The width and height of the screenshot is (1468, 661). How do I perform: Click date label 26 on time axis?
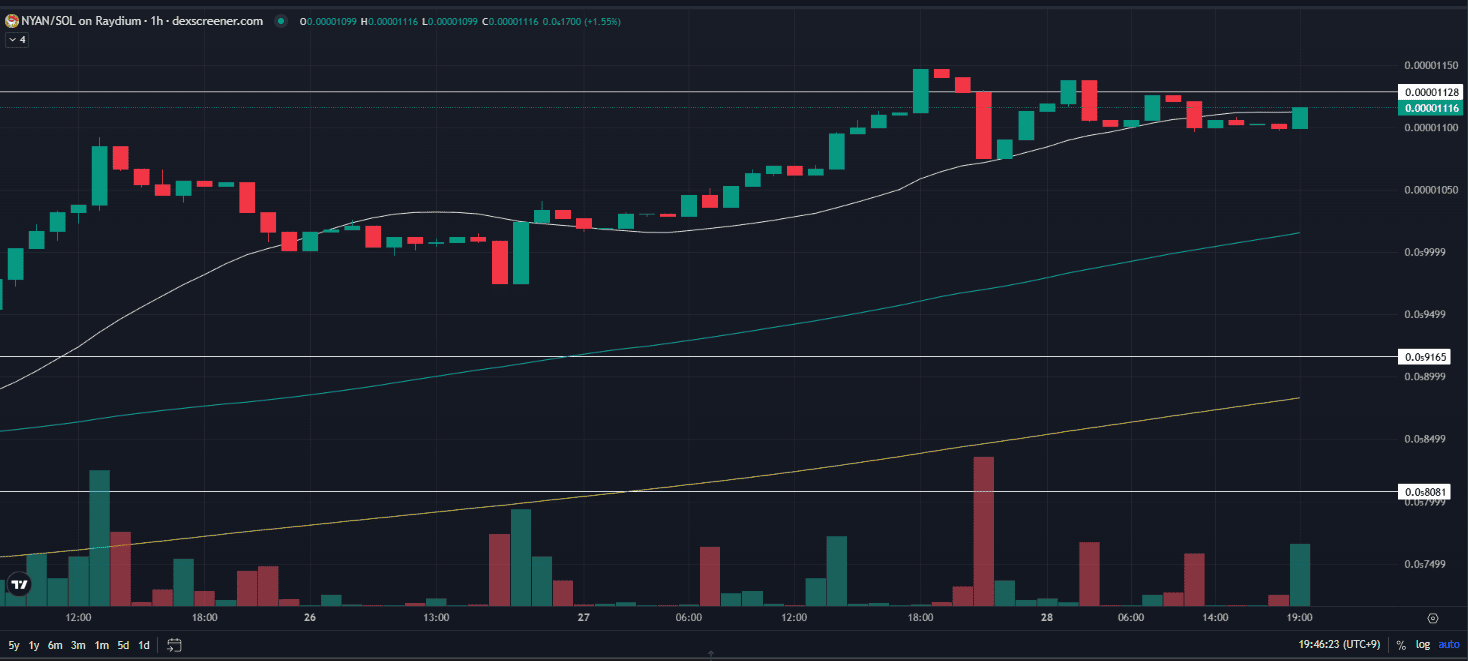[x=310, y=618]
